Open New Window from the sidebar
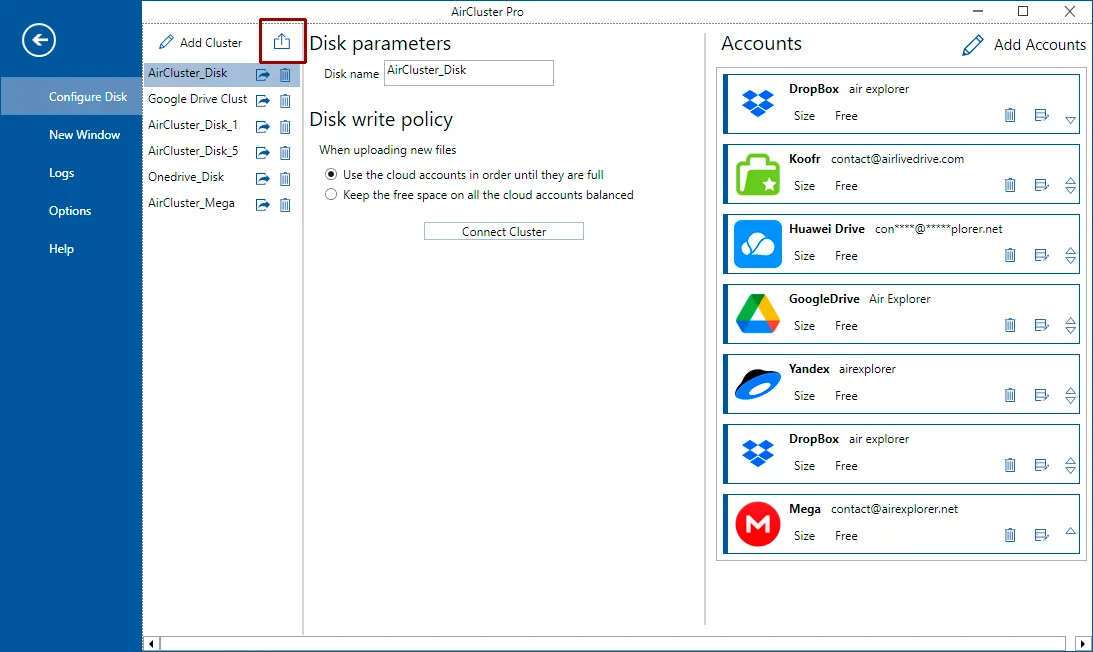This screenshot has height=652, width=1093. [x=84, y=135]
